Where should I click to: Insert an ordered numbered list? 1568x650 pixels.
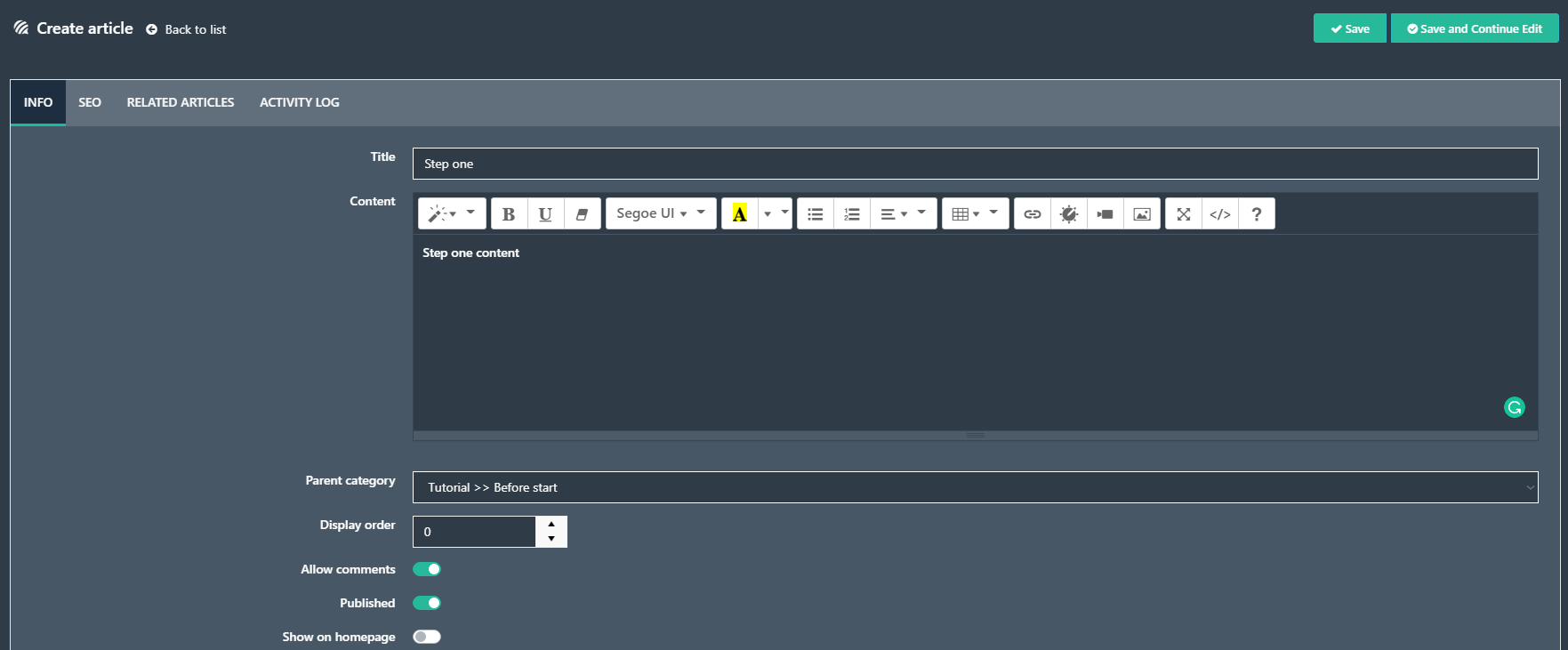851,213
